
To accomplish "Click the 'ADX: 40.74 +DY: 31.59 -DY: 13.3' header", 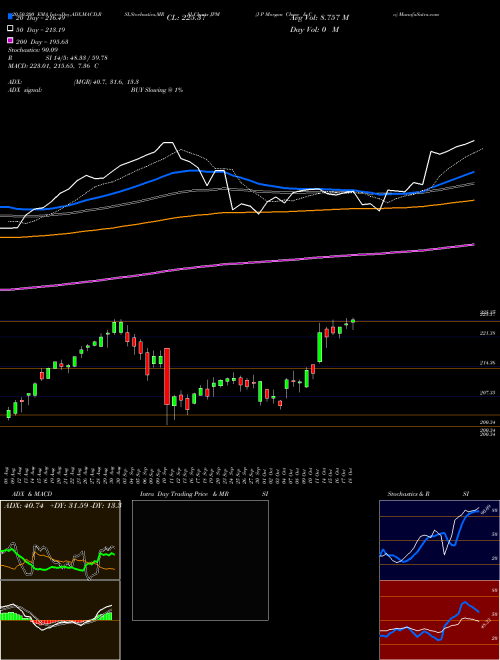I will [62, 505].
